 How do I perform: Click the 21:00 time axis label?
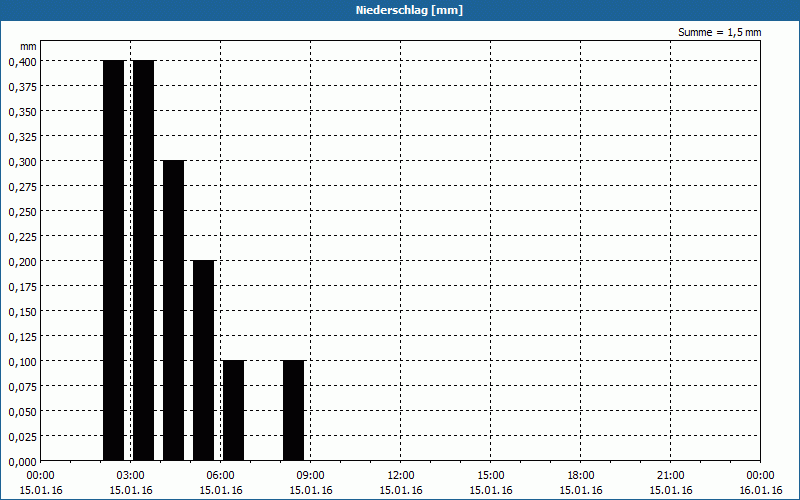(670, 476)
